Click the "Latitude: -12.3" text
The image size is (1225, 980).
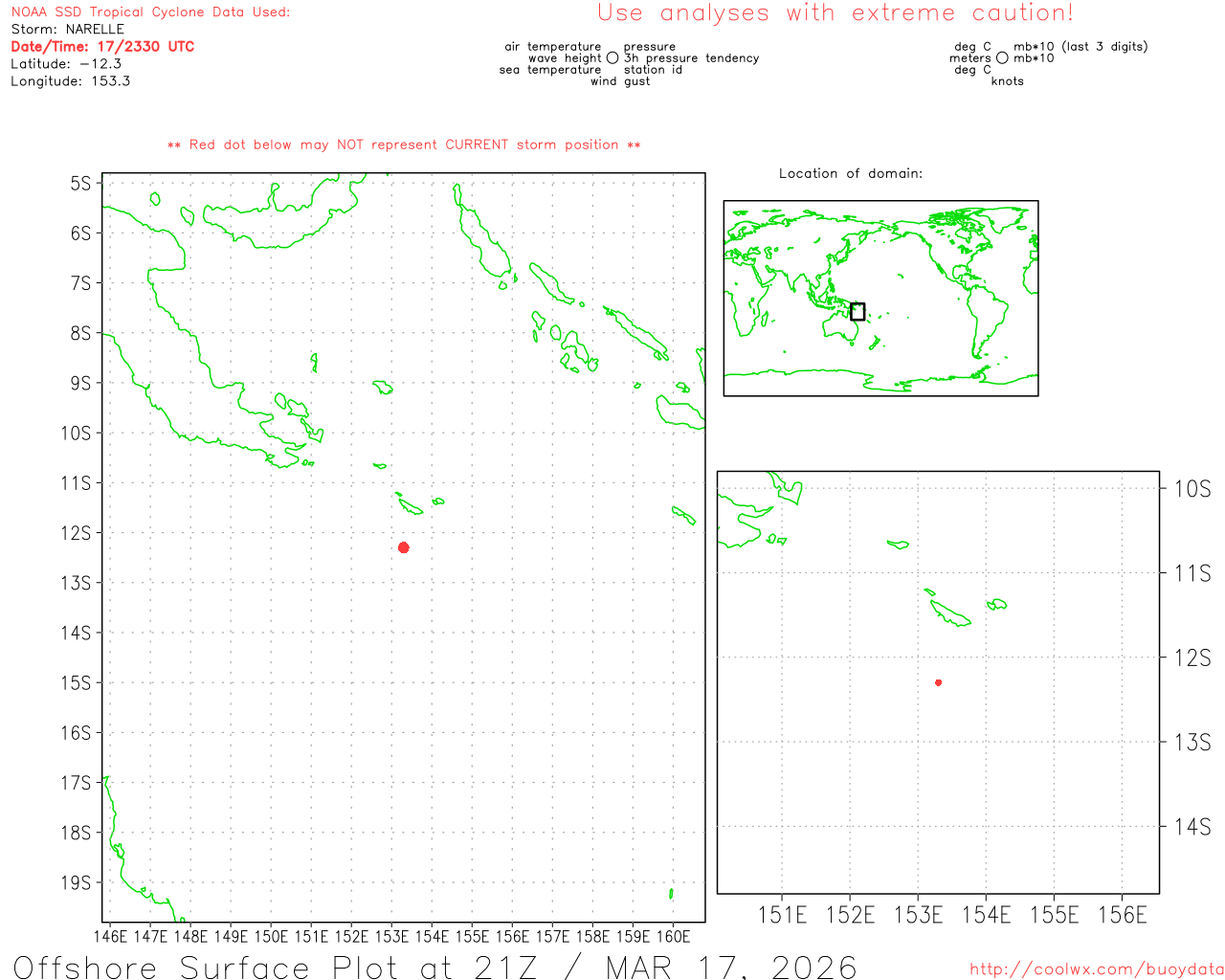(x=66, y=64)
